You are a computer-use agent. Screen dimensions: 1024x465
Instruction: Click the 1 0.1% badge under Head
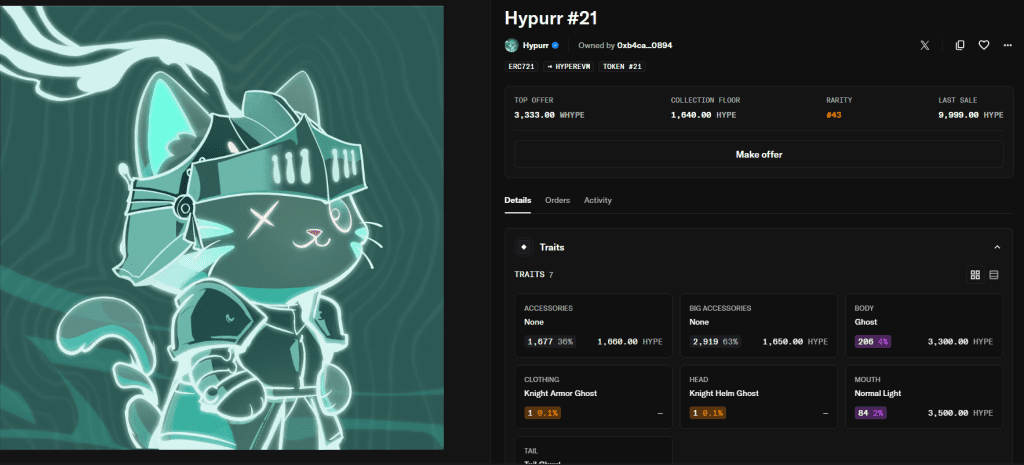707,413
